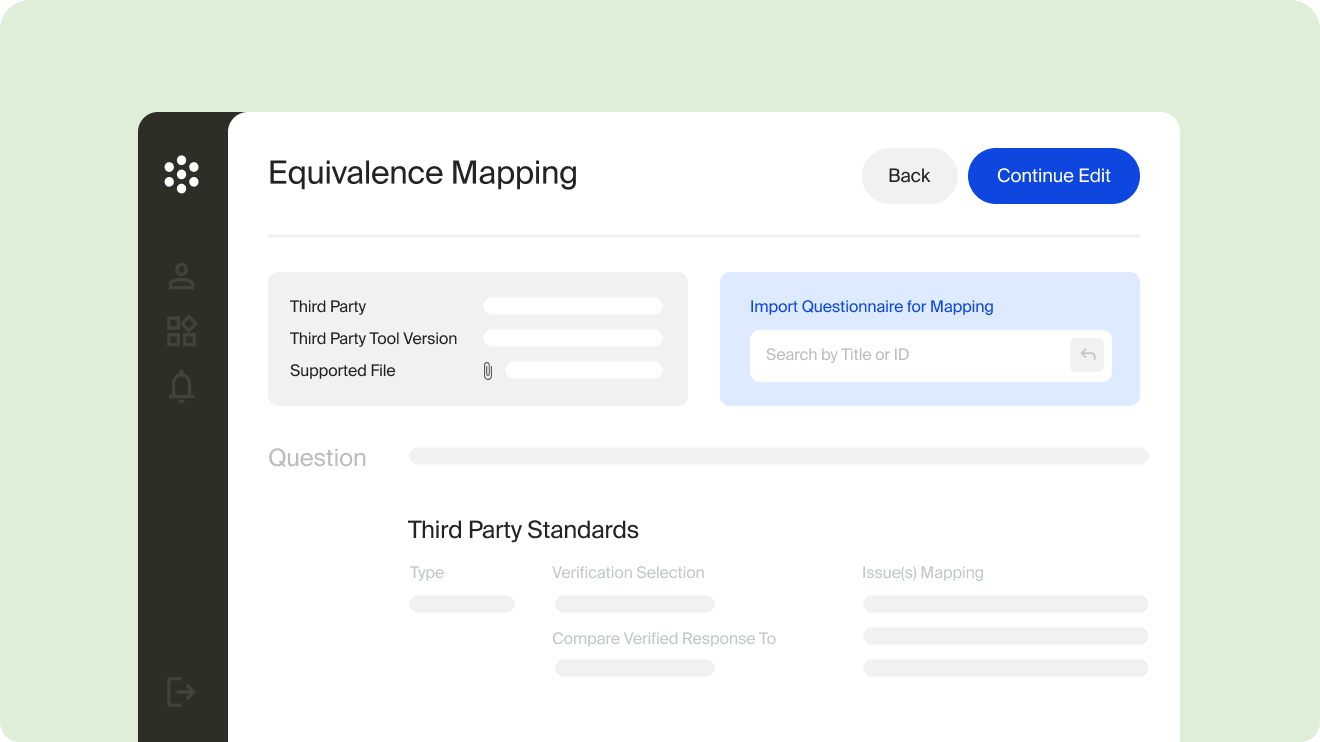Image resolution: width=1320 pixels, height=742 pixels.
Task: Click the Continue Edit button
Action: [x=1054, y=176]
